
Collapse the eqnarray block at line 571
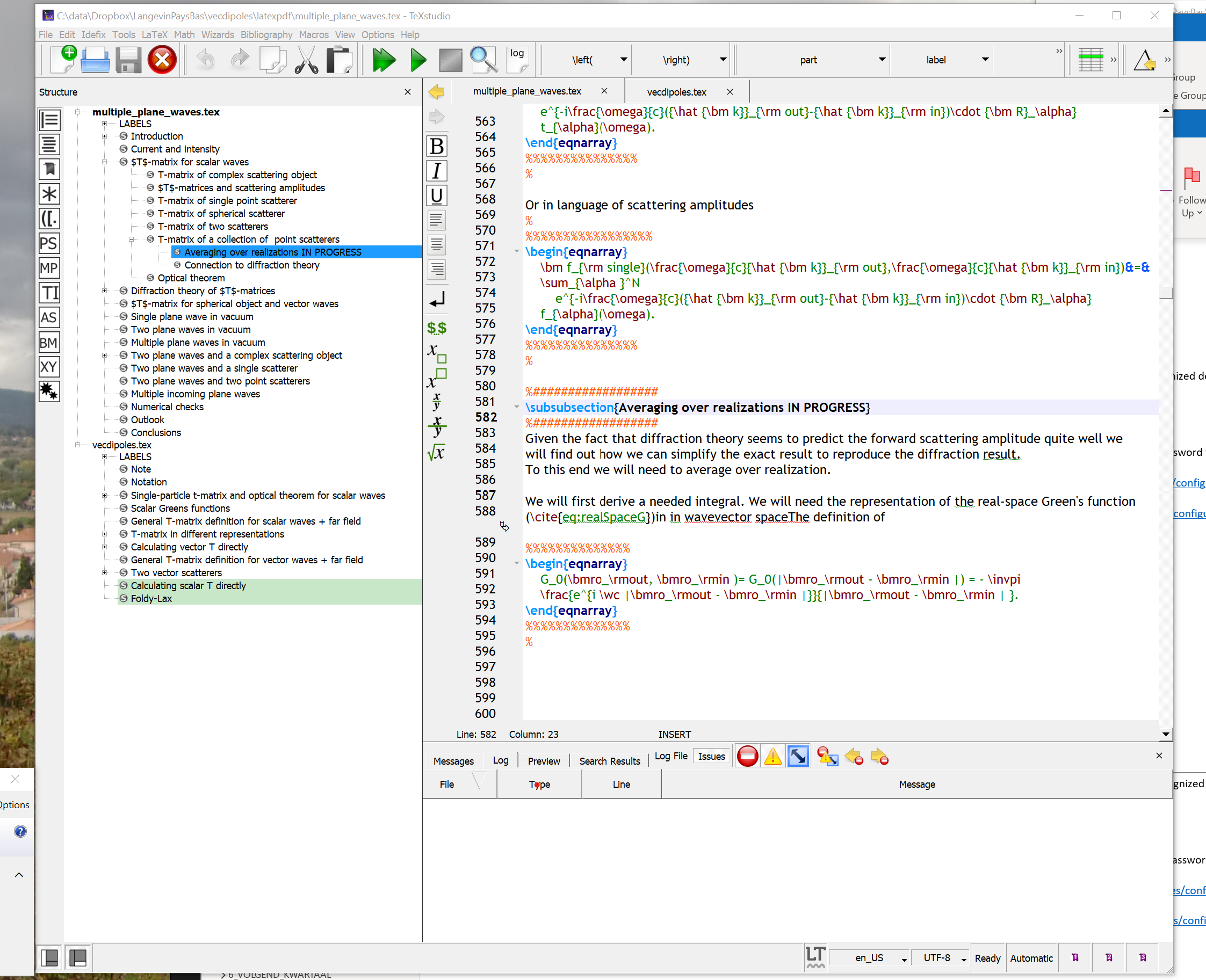516,251
